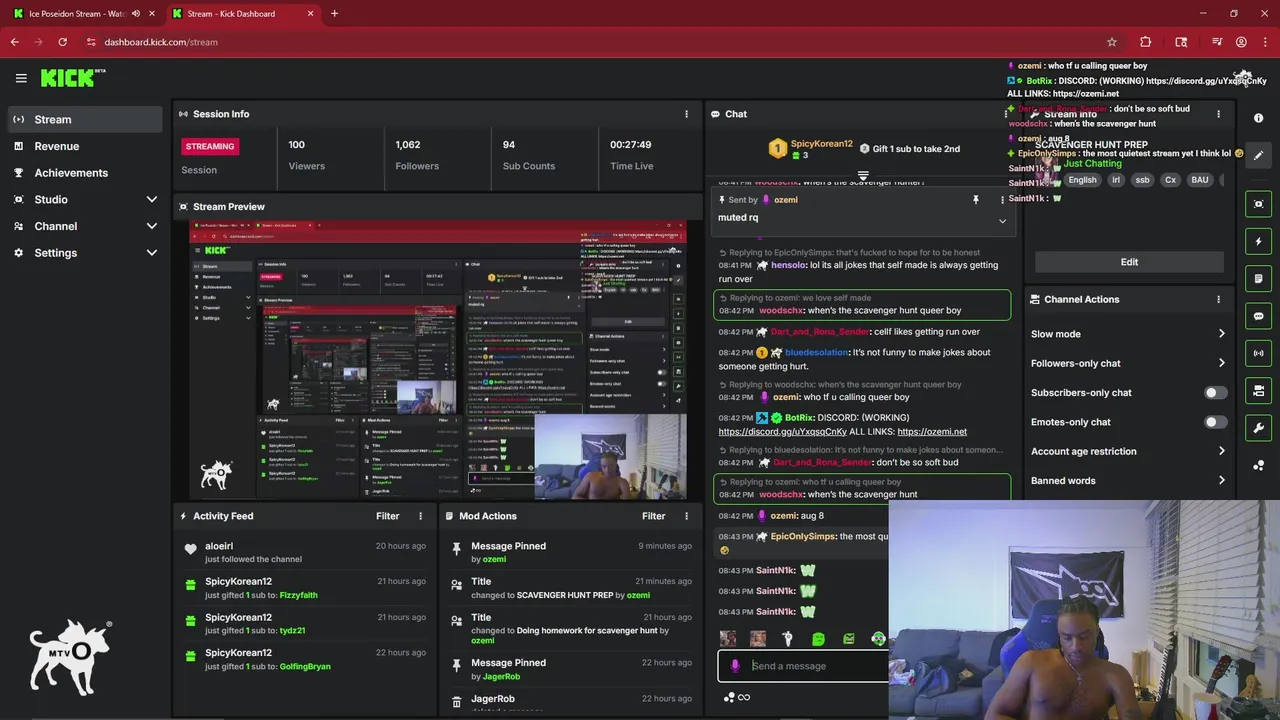The image size is (1280, 720).
Task: Open Slow mode options
Action: tap(1128, 334)
